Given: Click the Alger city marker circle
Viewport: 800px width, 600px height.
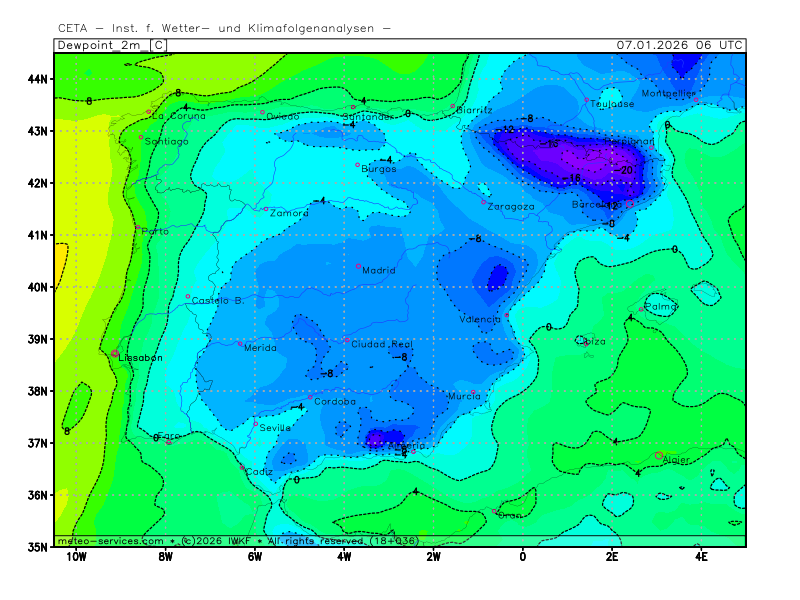Looking at the screenshot, I should point(659,455).
